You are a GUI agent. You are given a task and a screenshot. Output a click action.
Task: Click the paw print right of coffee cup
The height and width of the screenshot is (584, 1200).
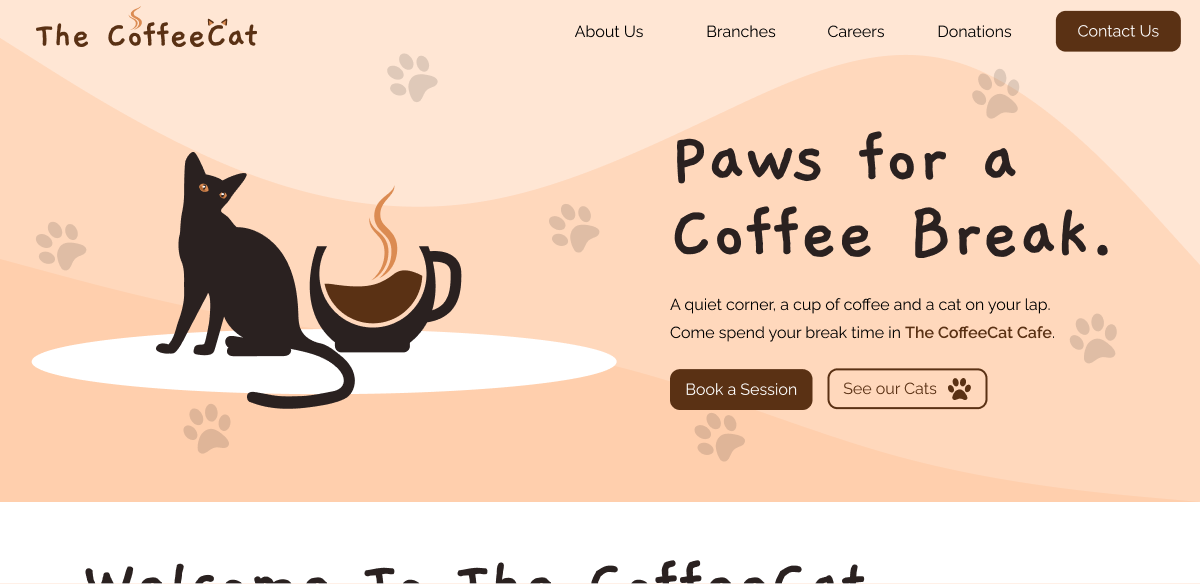click(574, 228)
